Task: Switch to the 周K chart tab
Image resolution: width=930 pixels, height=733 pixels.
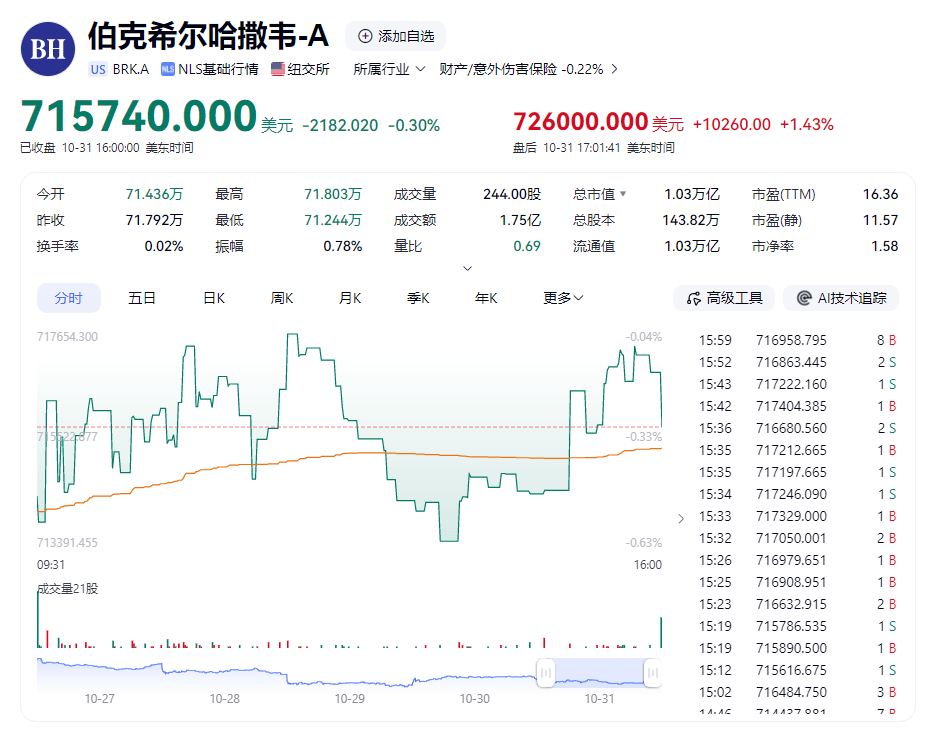Action: (281, 298)
